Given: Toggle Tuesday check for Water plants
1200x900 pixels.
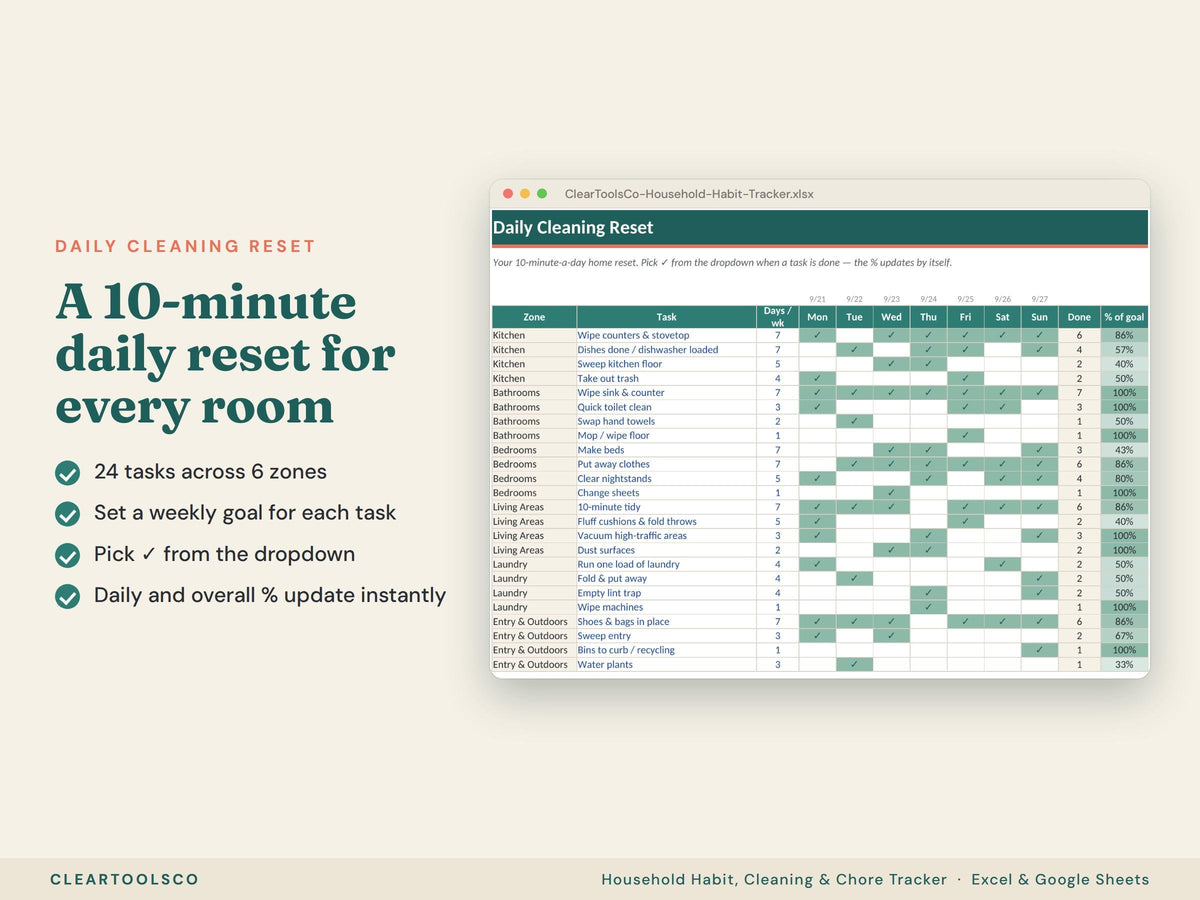Looking at the screenshot, I should tap(854, 664).
